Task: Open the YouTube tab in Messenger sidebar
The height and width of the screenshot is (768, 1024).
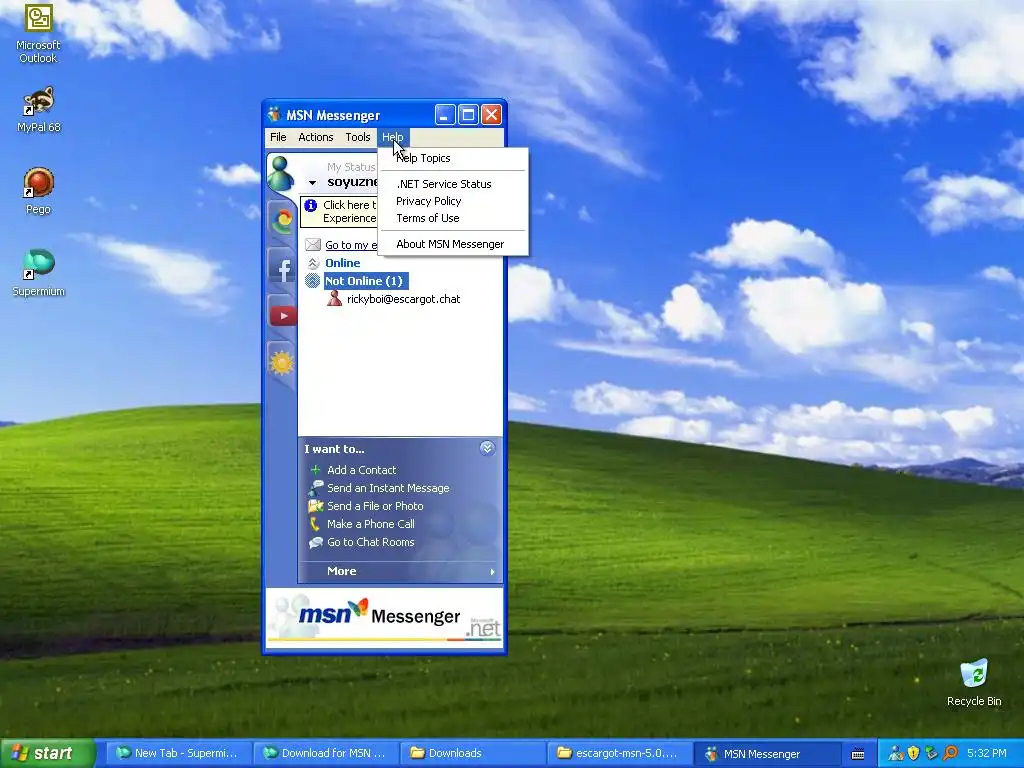Action: 283,316
